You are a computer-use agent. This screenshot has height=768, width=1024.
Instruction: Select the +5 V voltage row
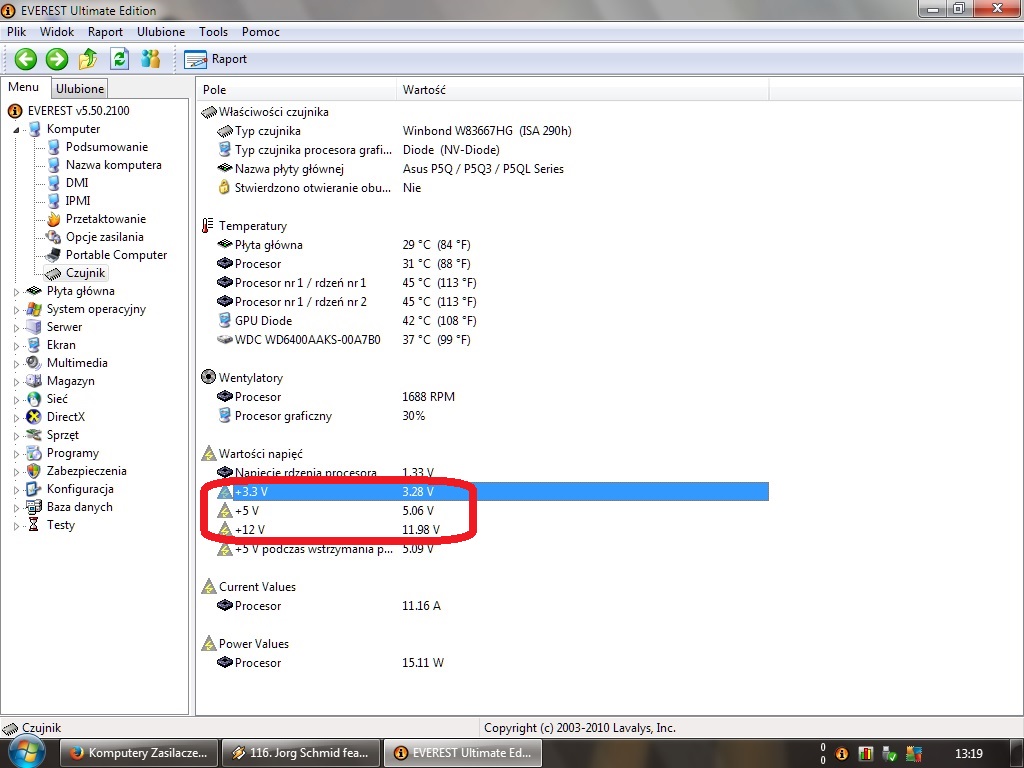point(483,511)
